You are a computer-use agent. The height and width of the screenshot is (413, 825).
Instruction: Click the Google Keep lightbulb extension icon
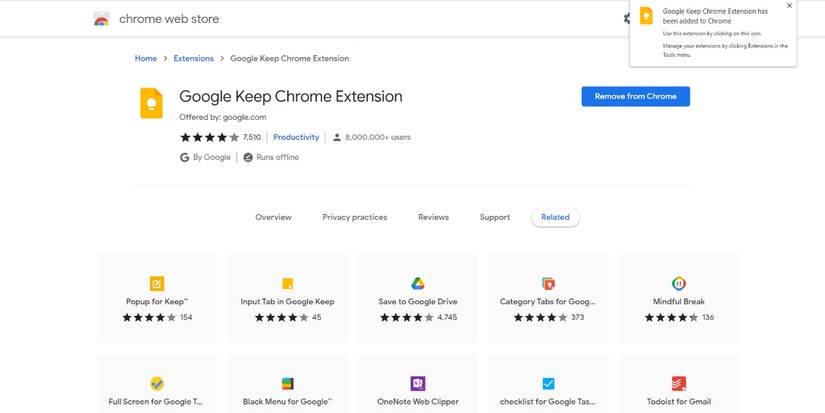(x=152, y=103)
